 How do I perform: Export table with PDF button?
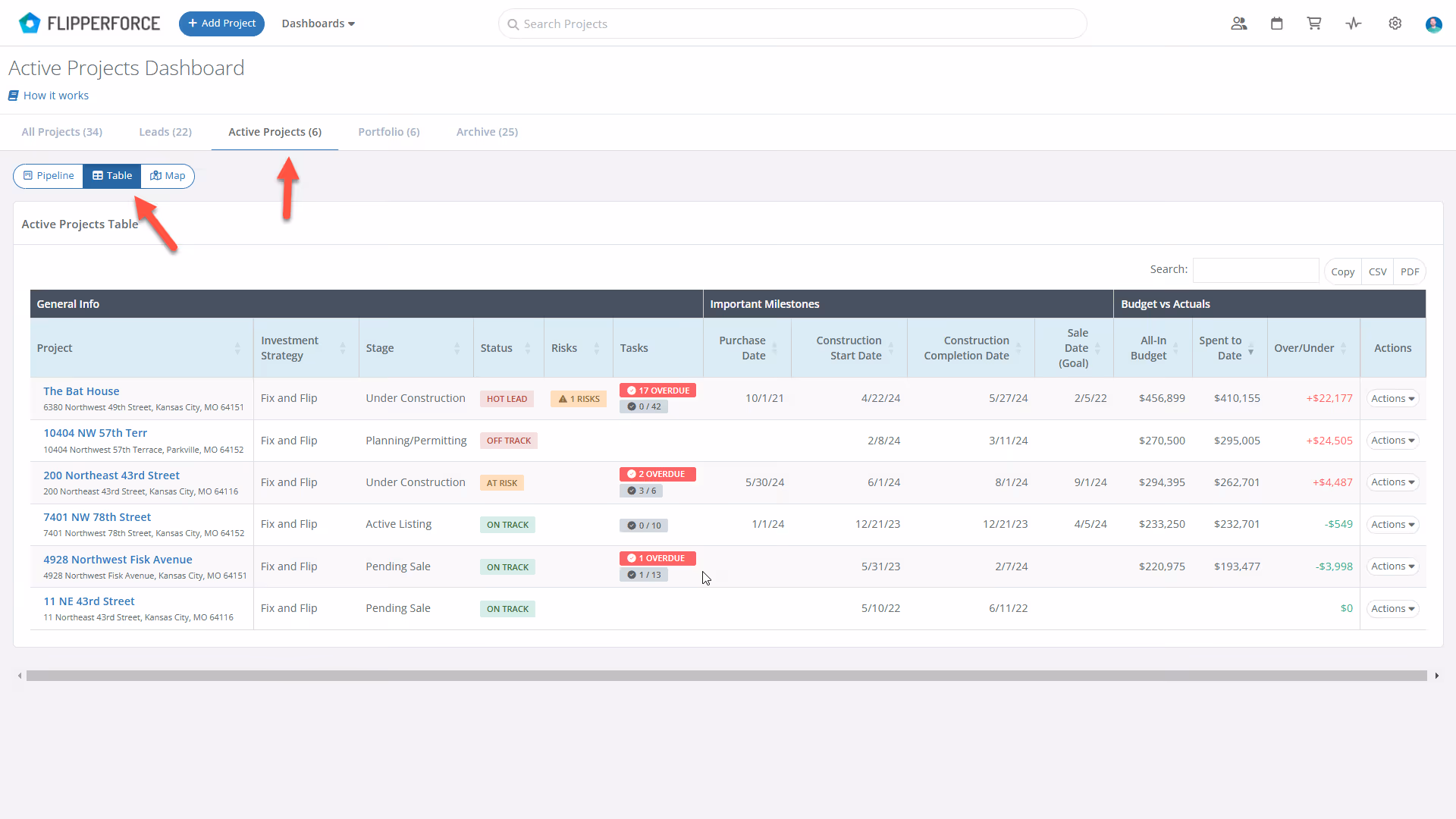coord(1410,271)
